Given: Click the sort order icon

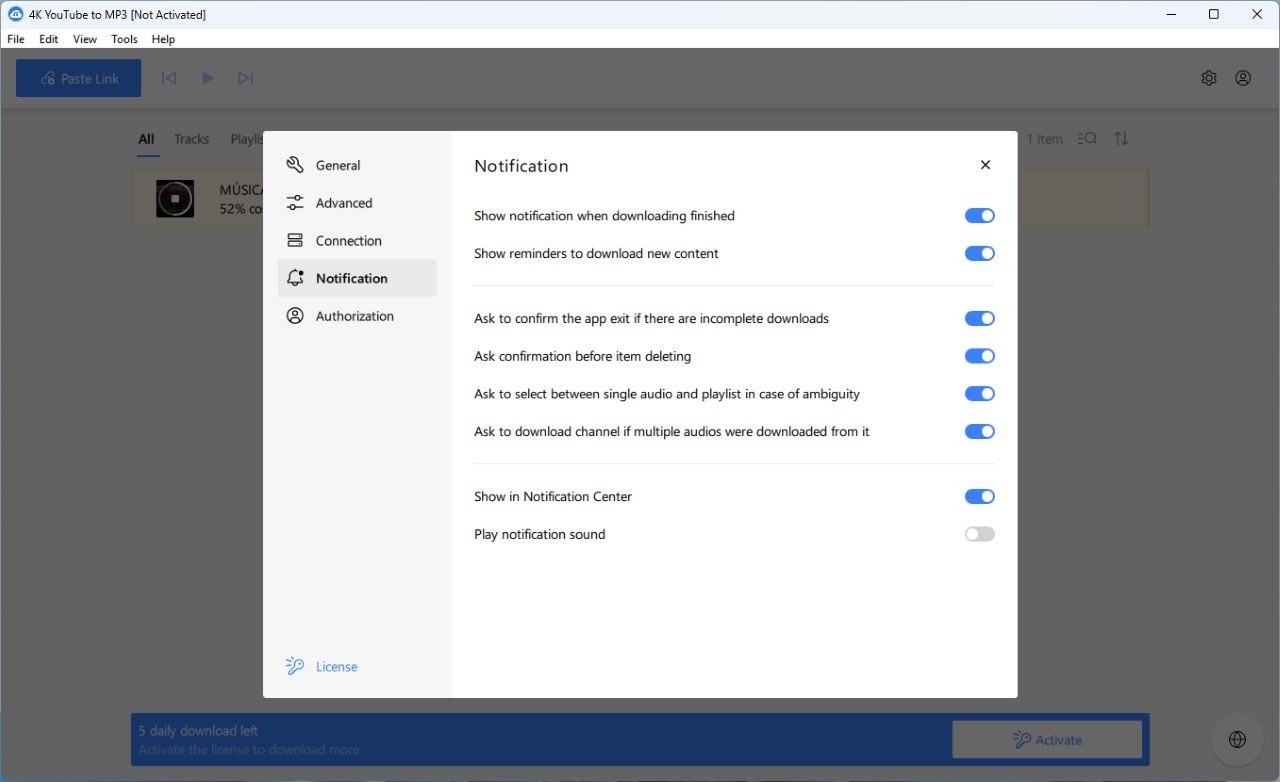Looking at the screenshot, I should pyautogui.click(x=1121, y=139).
